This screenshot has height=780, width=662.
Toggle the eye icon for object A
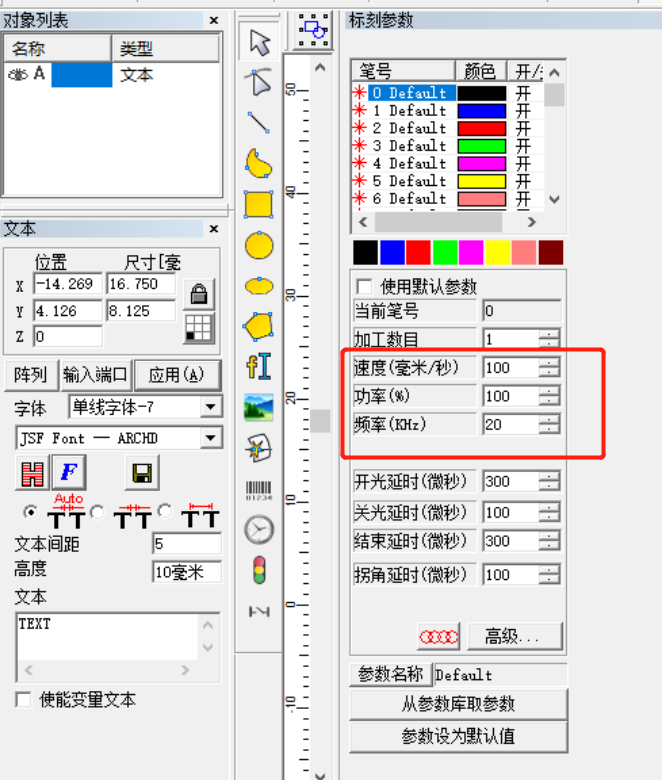pyautogui.click(x=18, y=75)
